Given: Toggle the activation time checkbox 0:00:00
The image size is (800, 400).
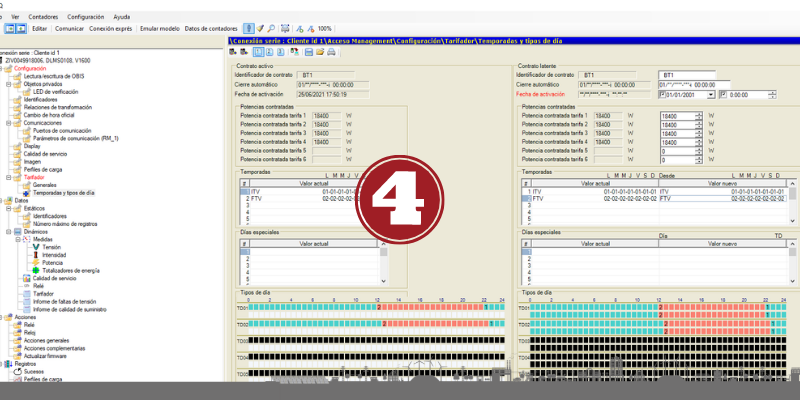Looking at the screenshot, I should (x=723, y=95).
